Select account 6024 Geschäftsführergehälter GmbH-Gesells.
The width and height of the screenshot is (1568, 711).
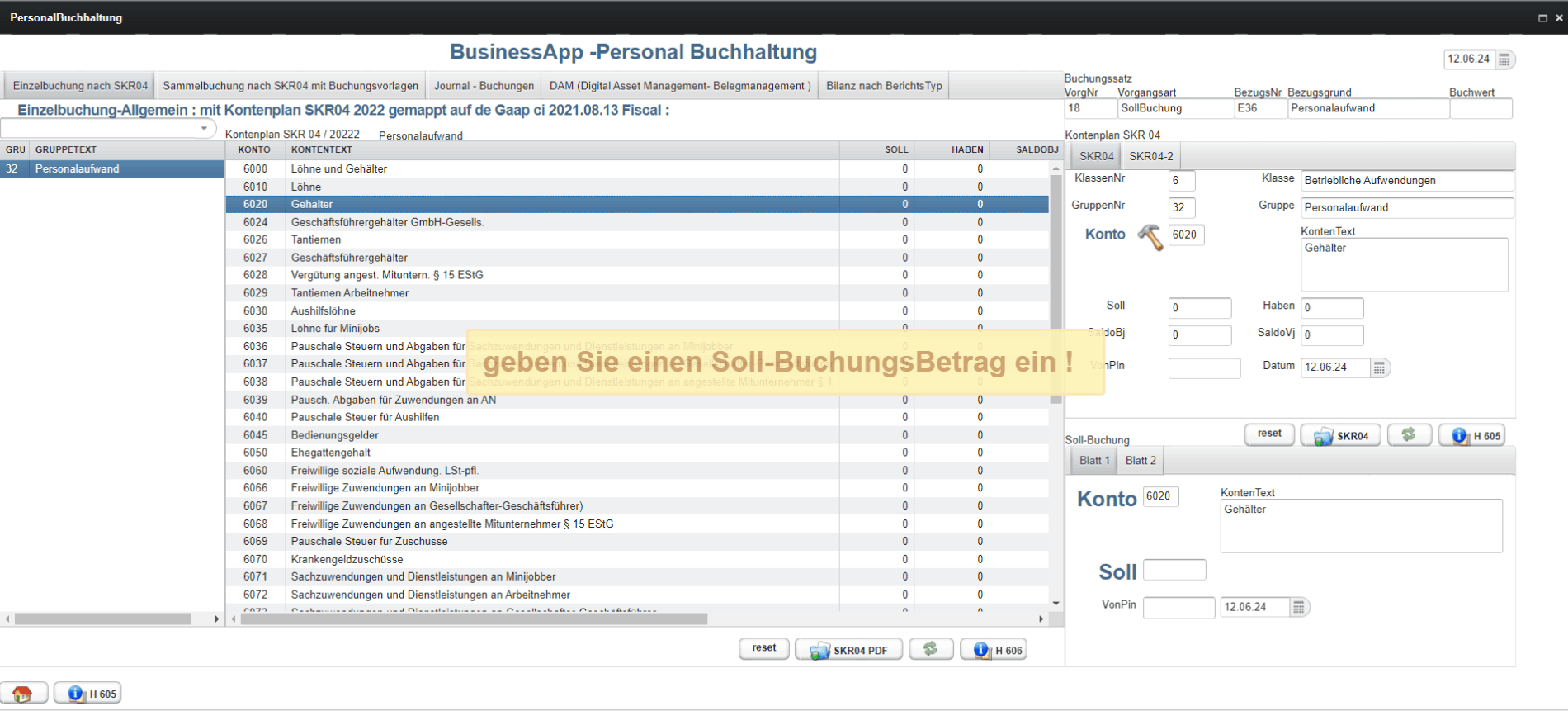click(x=637, y=222)
